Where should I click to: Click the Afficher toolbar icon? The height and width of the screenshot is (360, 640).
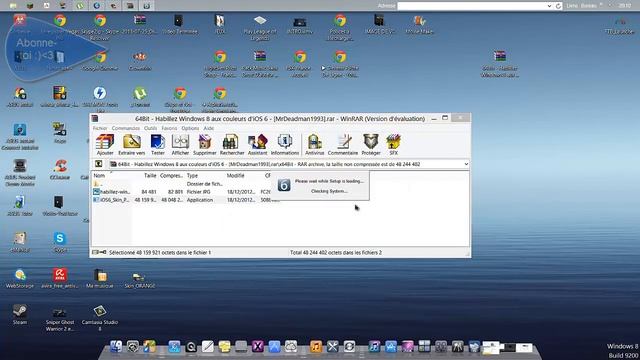pos(180,145)
